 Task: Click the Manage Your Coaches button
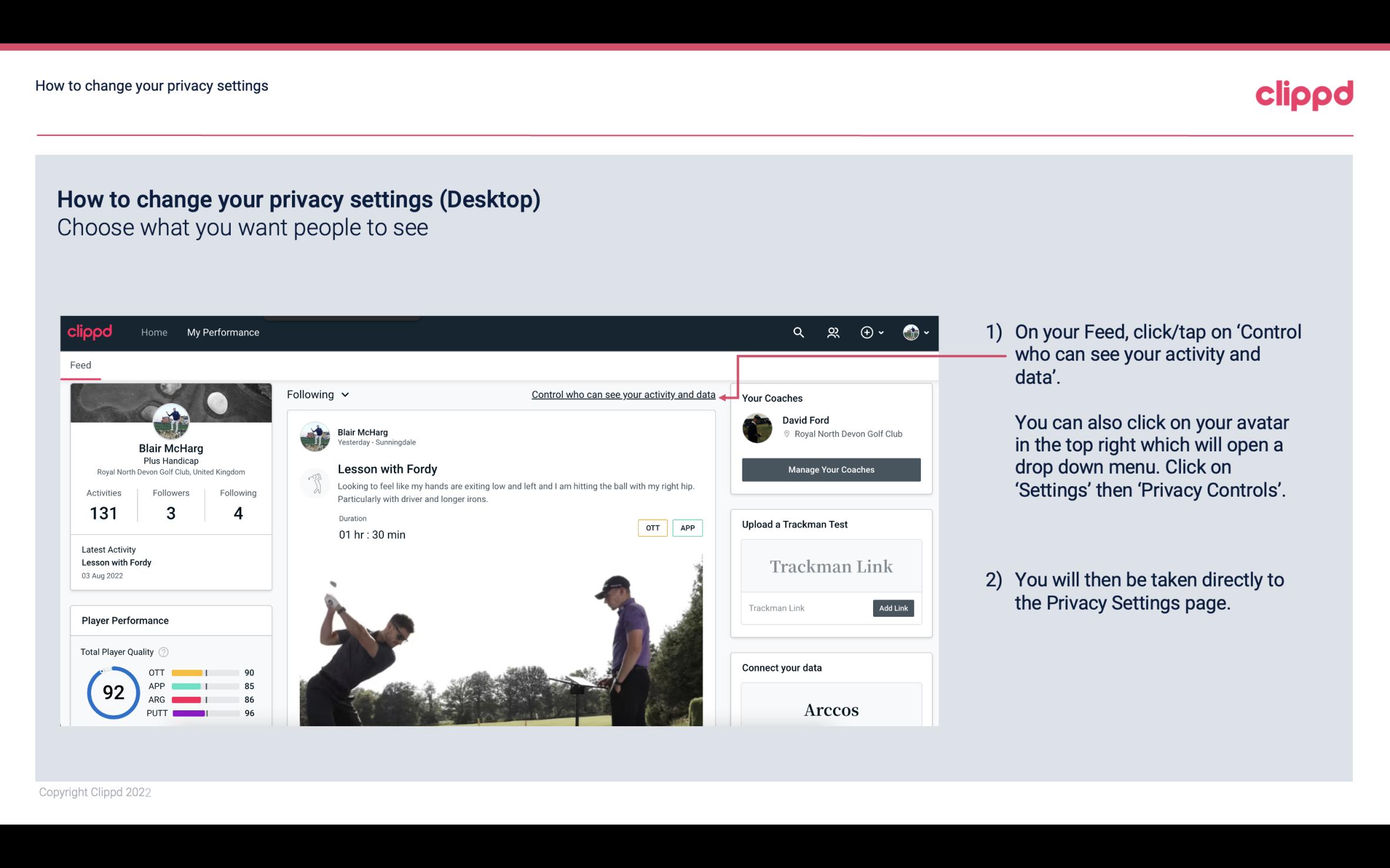830,469
